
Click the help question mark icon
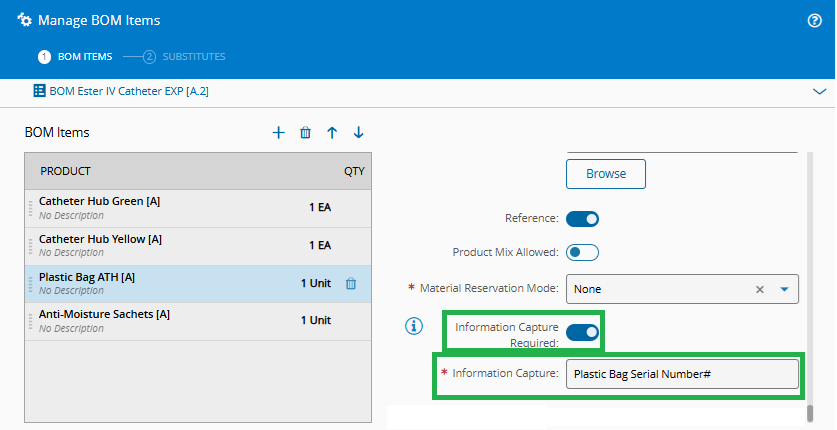(x=815, y=21)
